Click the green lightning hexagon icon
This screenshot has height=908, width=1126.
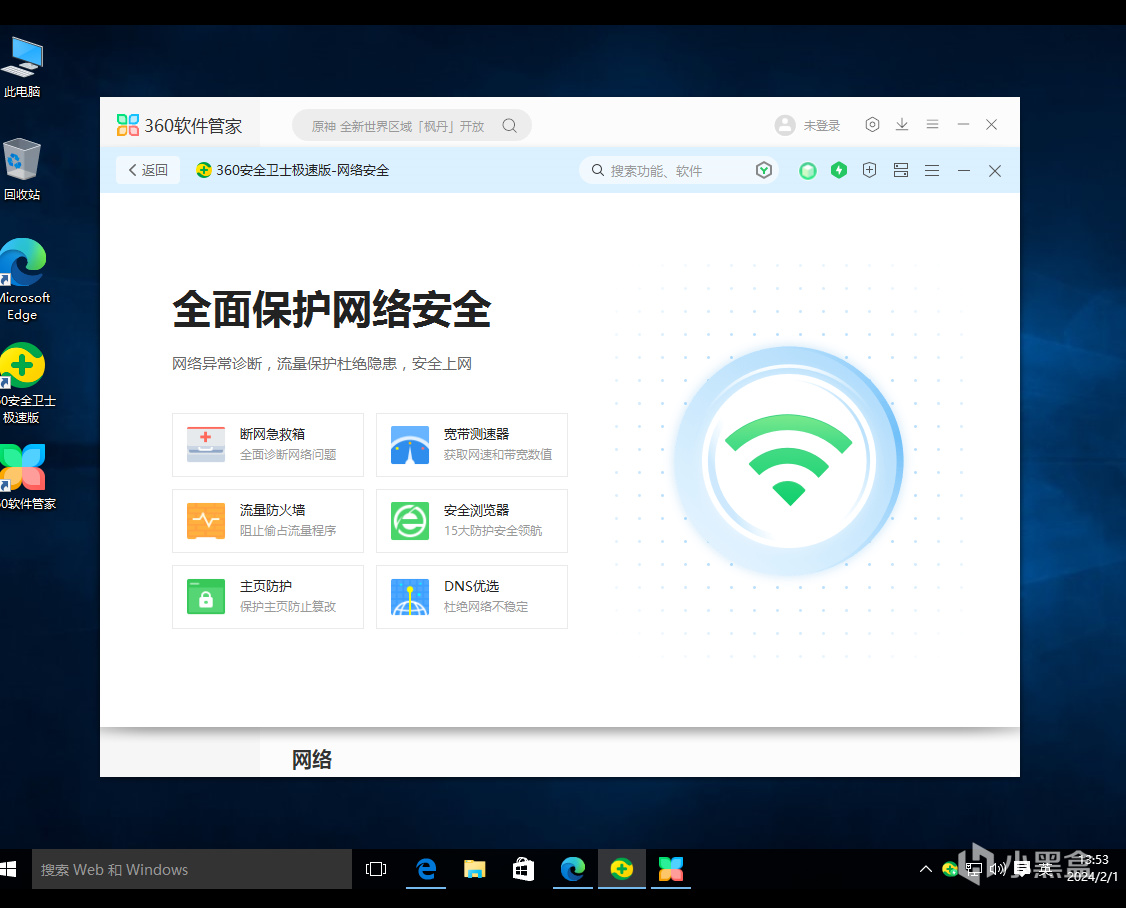tap(839, 170)
